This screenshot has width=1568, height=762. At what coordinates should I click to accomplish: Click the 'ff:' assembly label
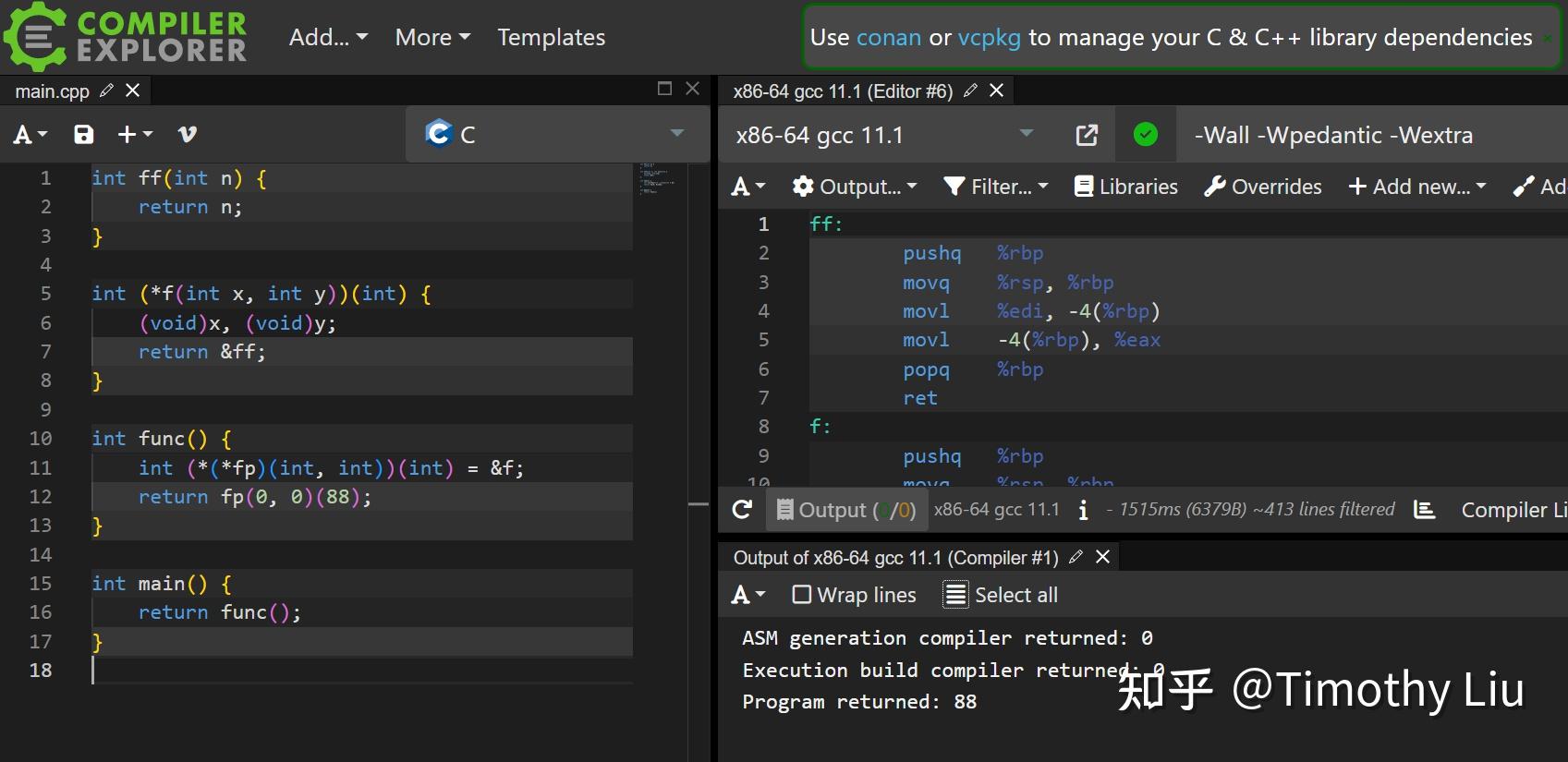[826, 224]
